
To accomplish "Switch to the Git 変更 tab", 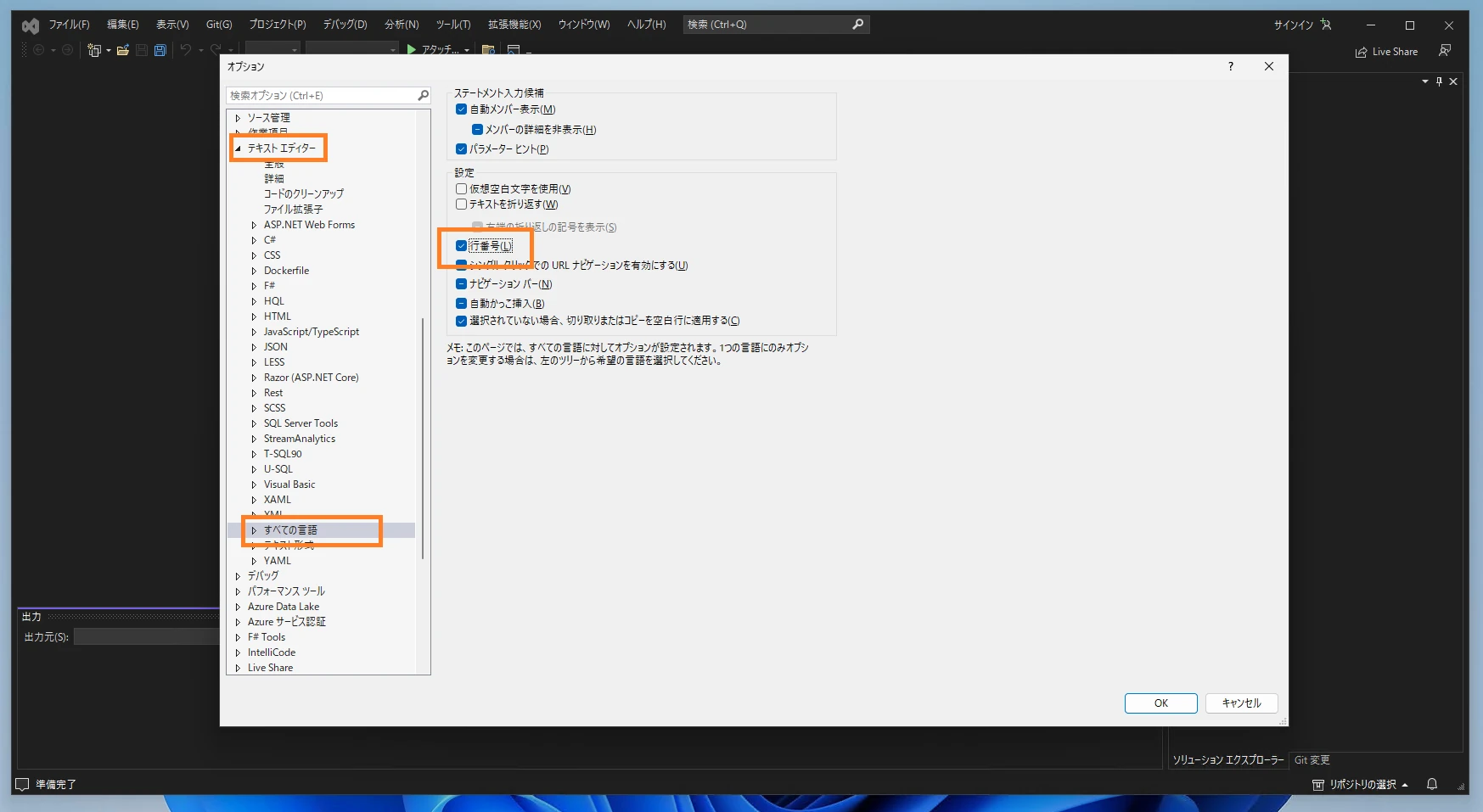I will [1312, 760].
